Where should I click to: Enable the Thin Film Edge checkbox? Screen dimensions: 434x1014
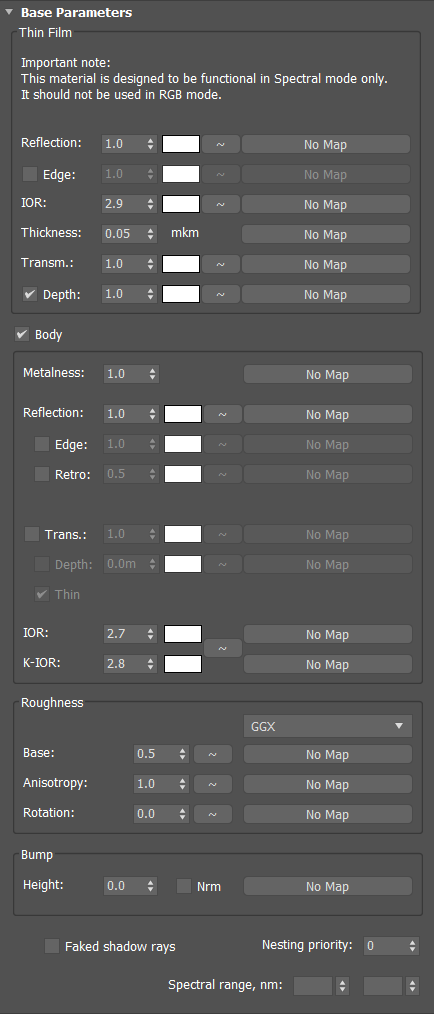point(30,174)
